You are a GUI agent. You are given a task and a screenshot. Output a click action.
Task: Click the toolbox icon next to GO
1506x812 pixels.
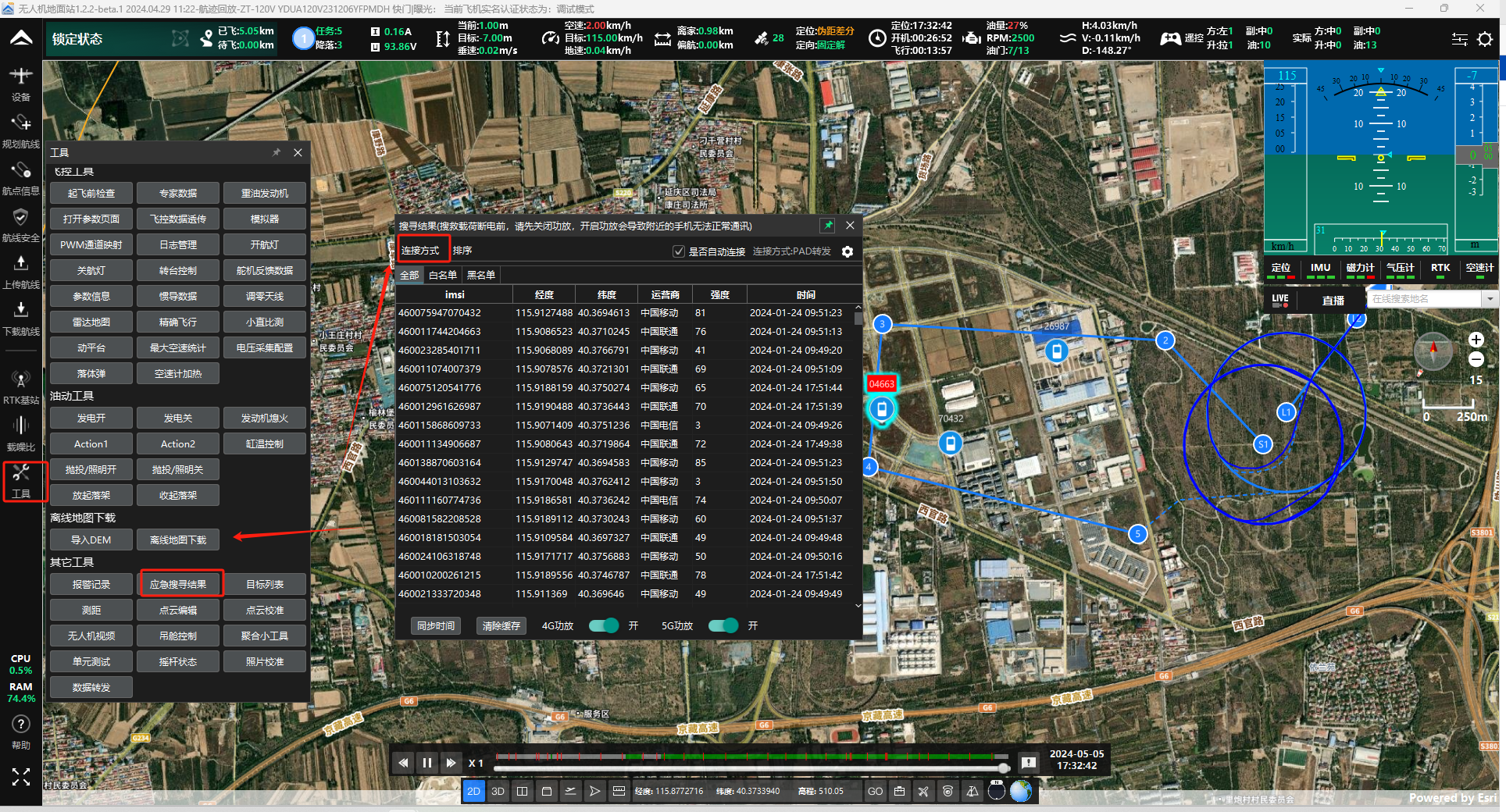tap(899, 791)
